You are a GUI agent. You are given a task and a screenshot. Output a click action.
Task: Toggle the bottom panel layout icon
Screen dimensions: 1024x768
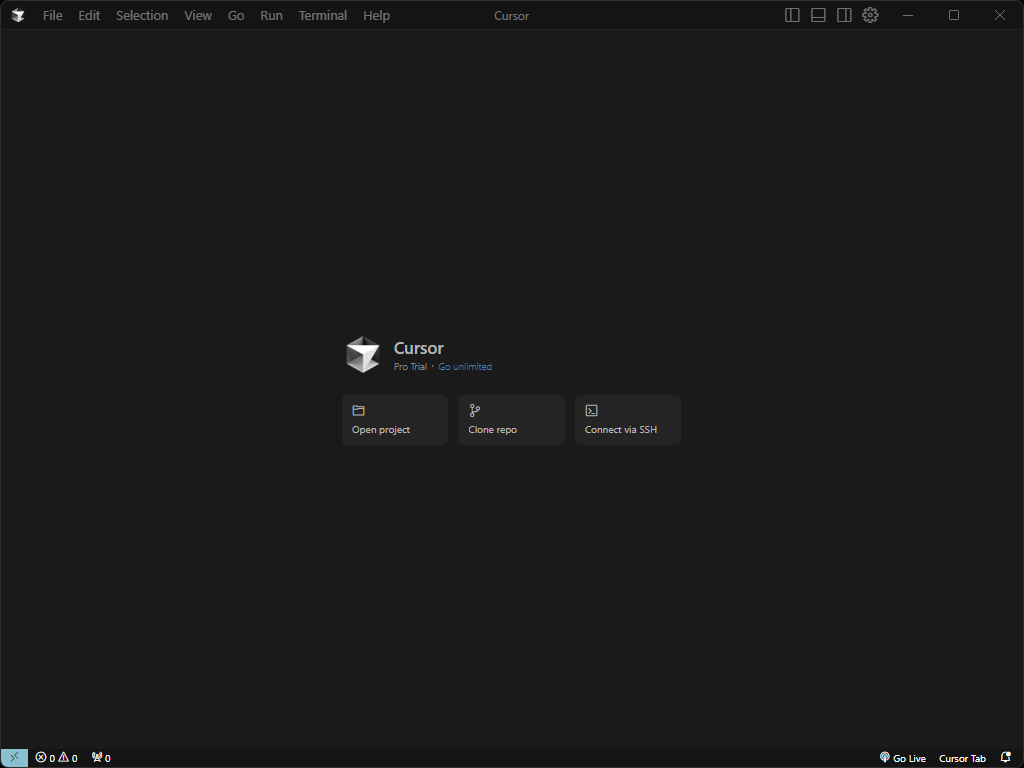[x=818, y=15]
